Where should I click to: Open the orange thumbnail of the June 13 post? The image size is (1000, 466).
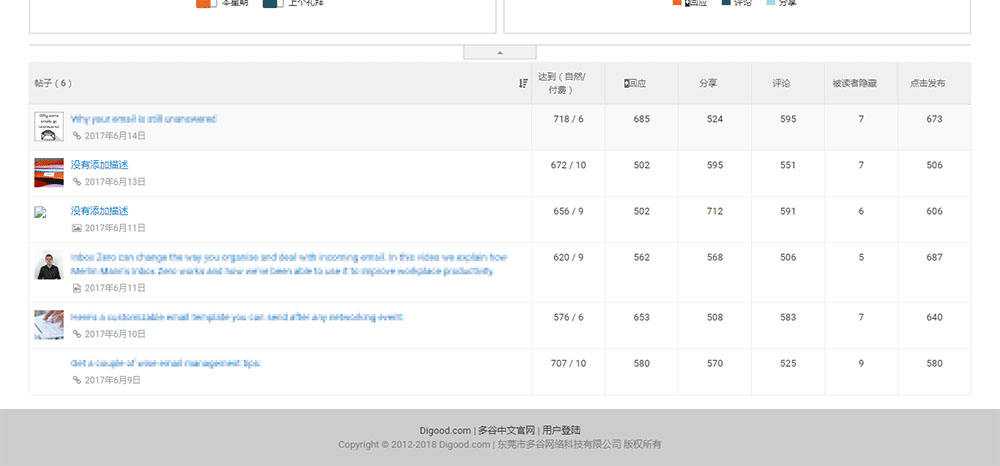[x=48, y=173]
